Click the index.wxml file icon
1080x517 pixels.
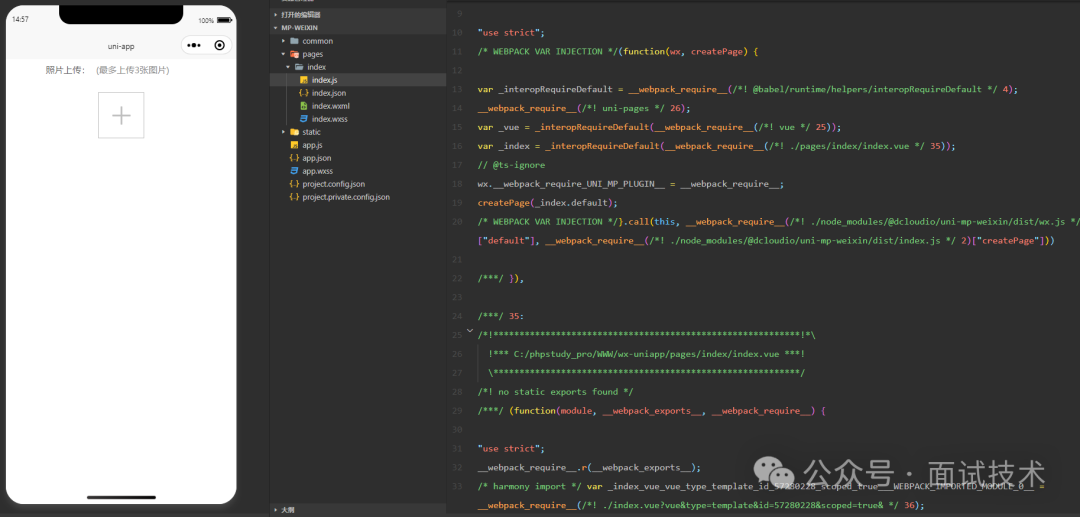[x=304, y=106]
